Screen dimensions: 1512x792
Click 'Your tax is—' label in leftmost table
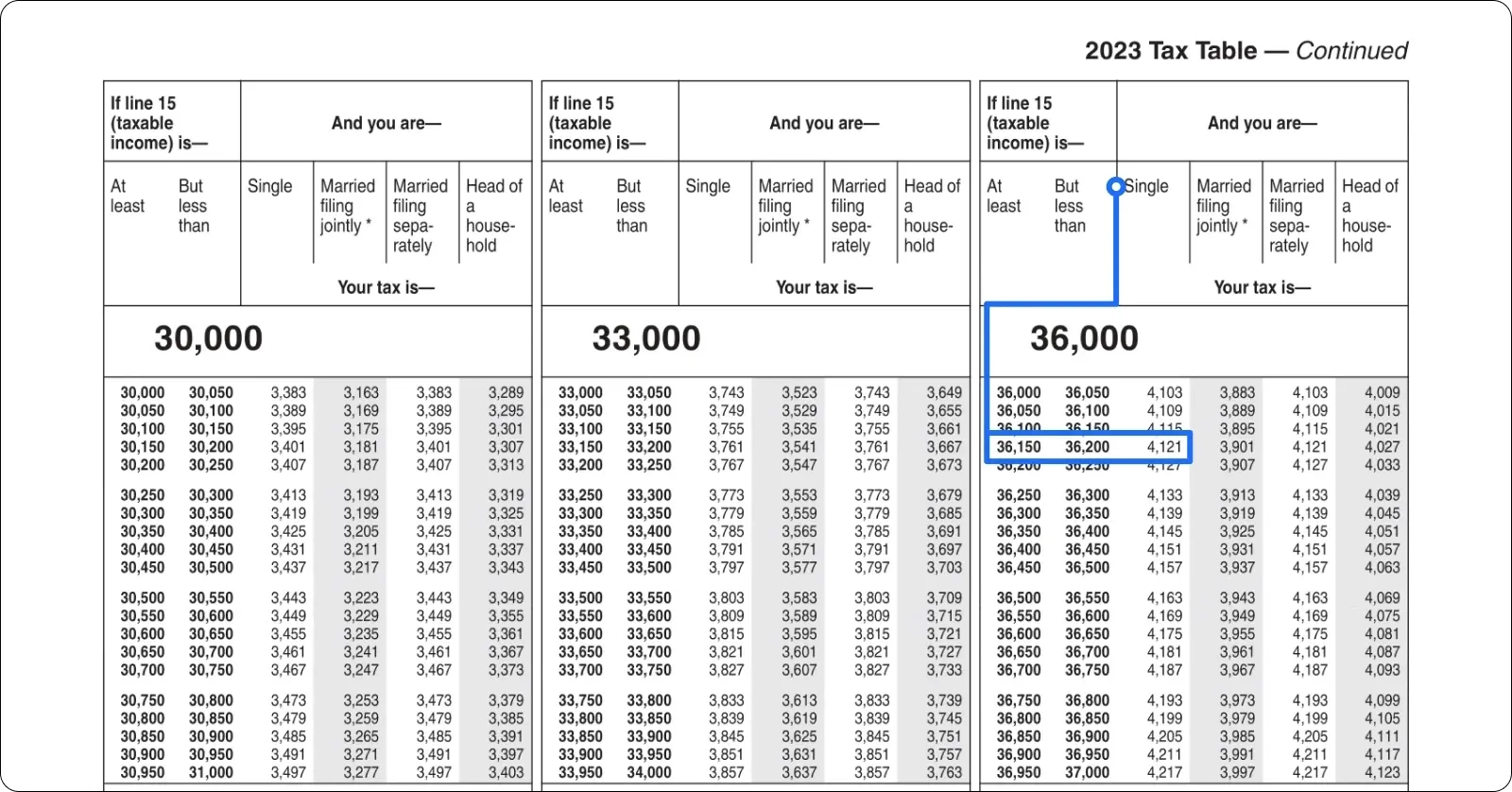(x=386, y=287)
